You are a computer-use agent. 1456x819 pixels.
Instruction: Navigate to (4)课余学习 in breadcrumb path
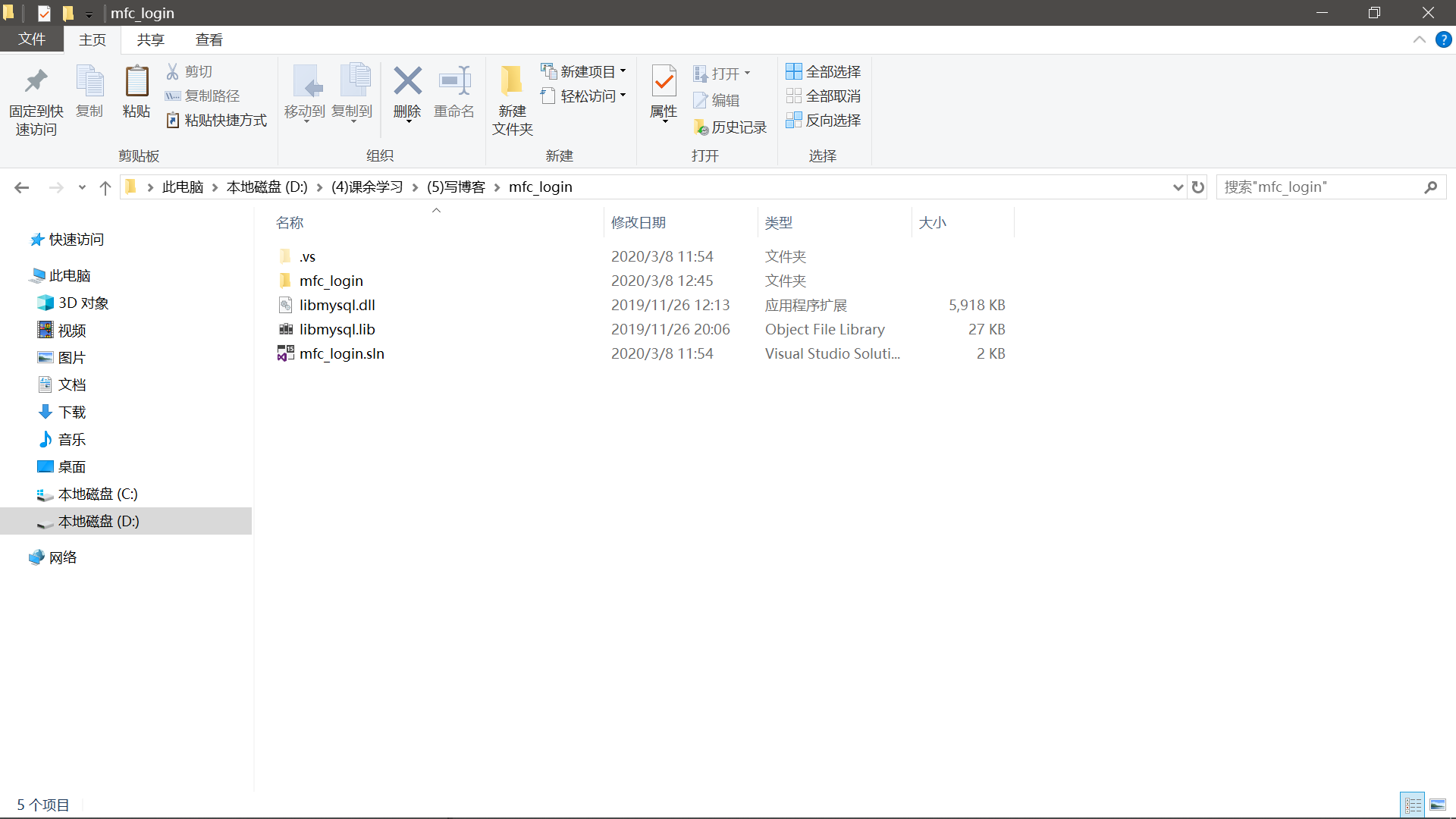367,187
